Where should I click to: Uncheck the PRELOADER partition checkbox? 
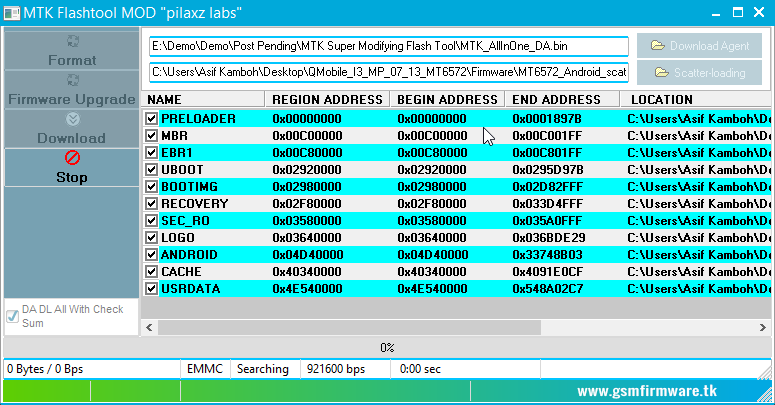151,119
